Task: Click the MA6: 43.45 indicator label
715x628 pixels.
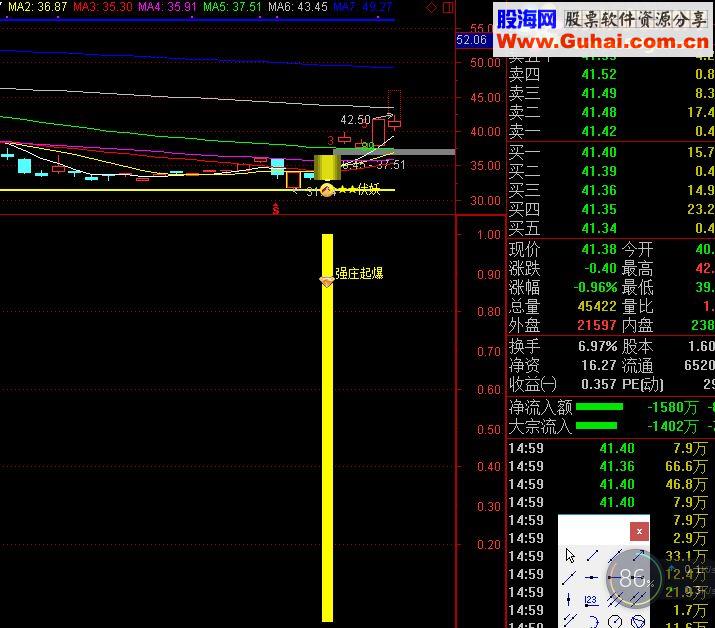Action: 298,7
